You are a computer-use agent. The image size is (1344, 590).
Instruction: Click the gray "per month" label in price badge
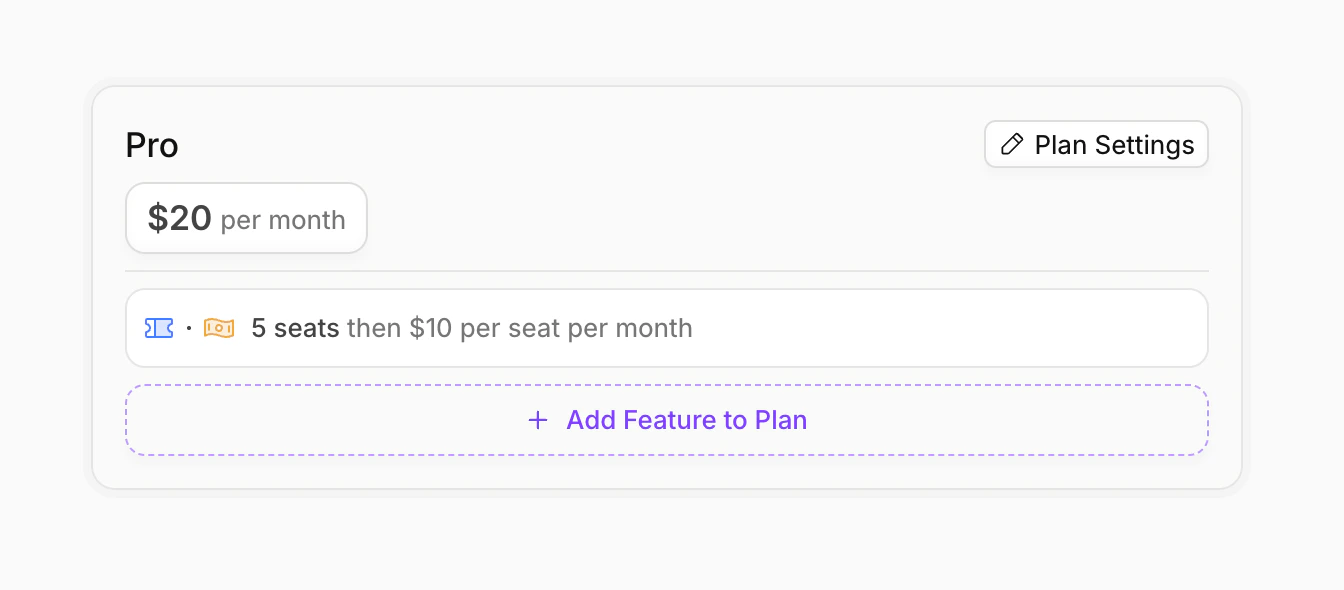[283, 220]
